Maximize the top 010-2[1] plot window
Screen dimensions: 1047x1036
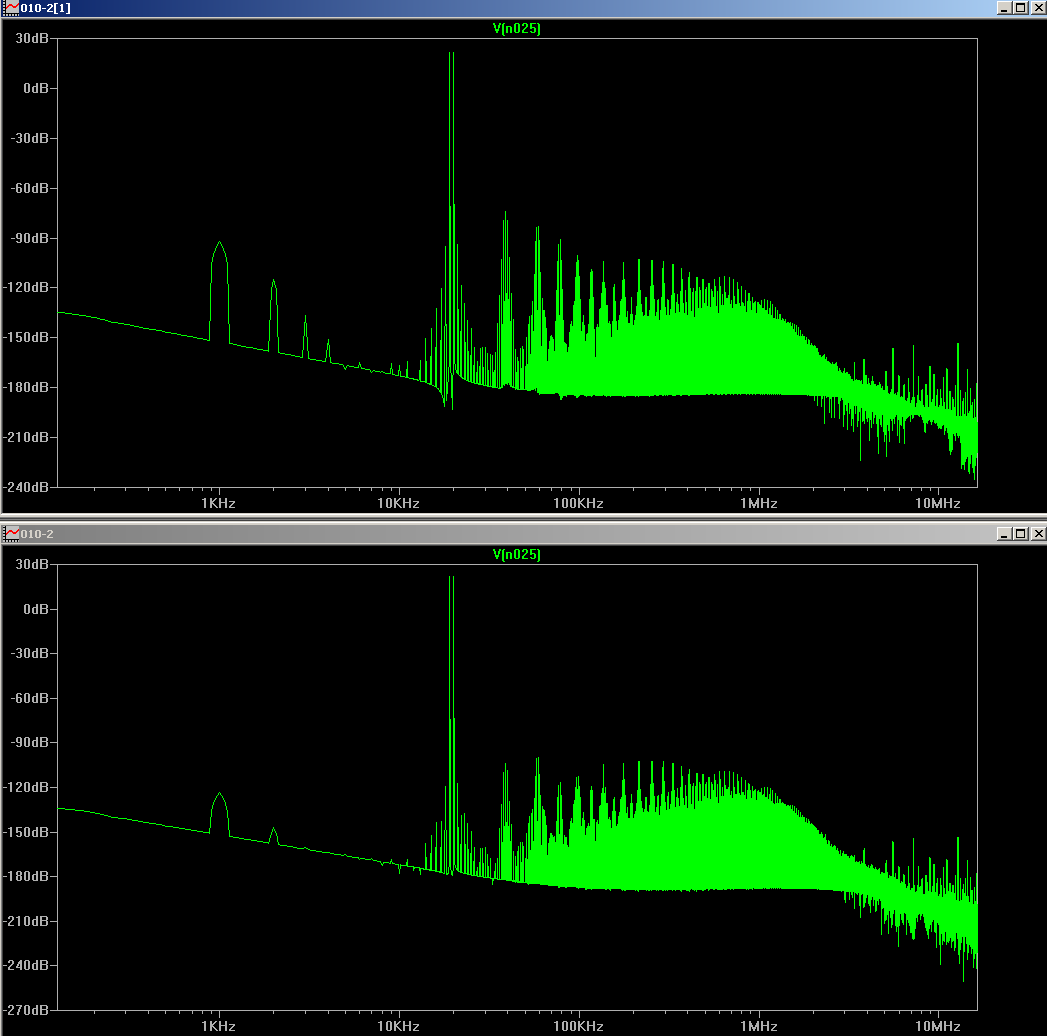1020,8
